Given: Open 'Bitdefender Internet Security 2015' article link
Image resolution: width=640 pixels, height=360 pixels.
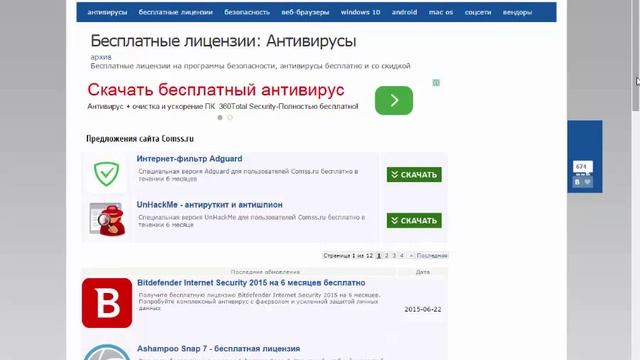Looking at the screenshot, I should point(251,283).
